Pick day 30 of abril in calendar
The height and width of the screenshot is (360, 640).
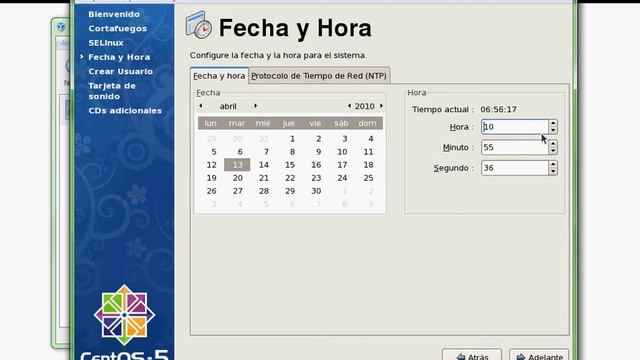tap(316, 191)
